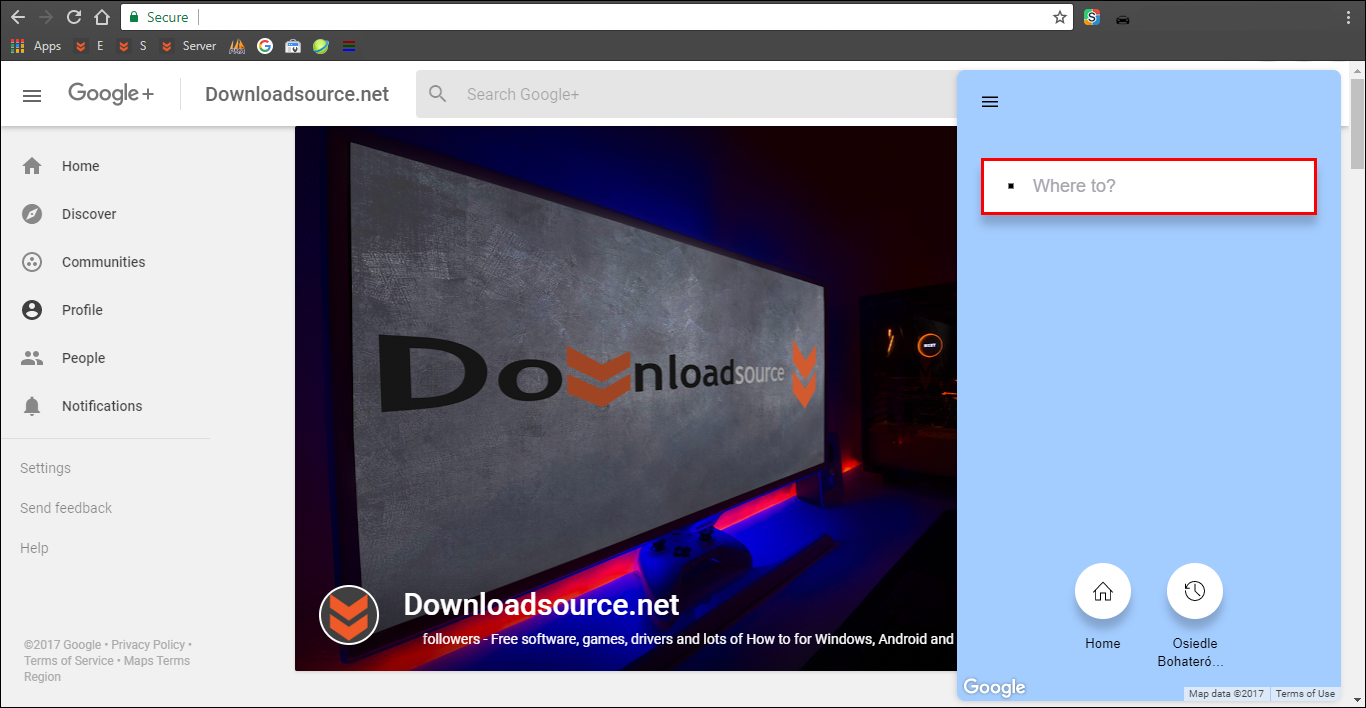Screen dimensions: 1366x708
Task: Open the Help link
Action: pyautogui.click(x=34, y=548)
